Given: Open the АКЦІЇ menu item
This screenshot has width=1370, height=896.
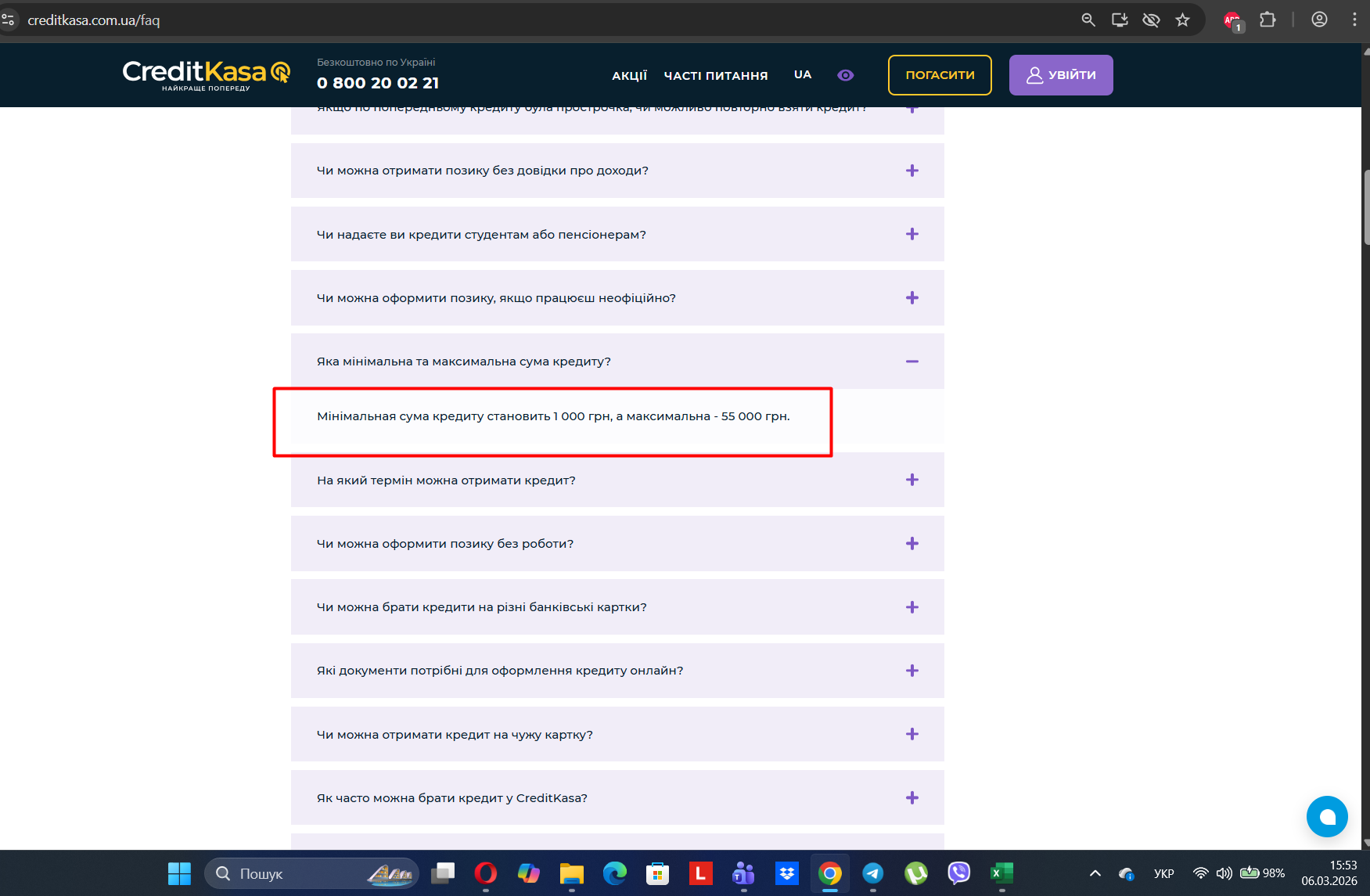Looking at the screenshot, I should tap(629, 75).
